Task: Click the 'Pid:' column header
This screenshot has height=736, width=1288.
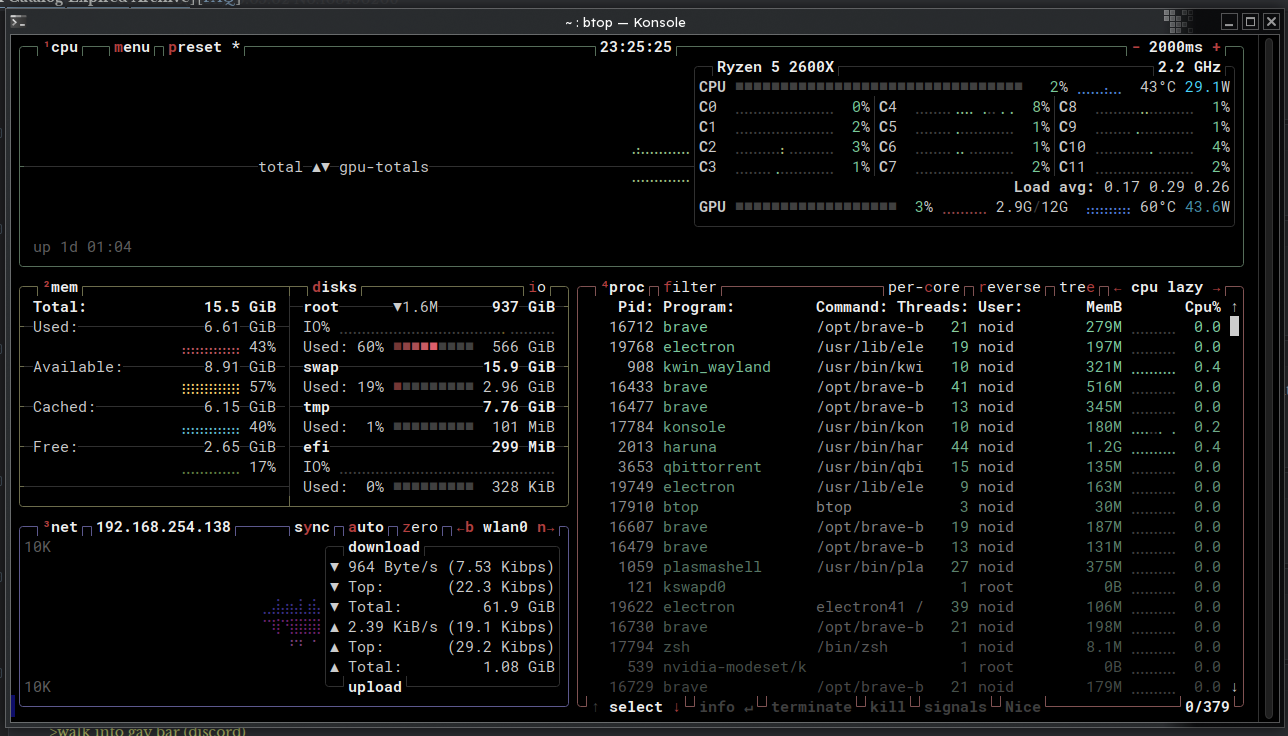Action: coord(636,307)
